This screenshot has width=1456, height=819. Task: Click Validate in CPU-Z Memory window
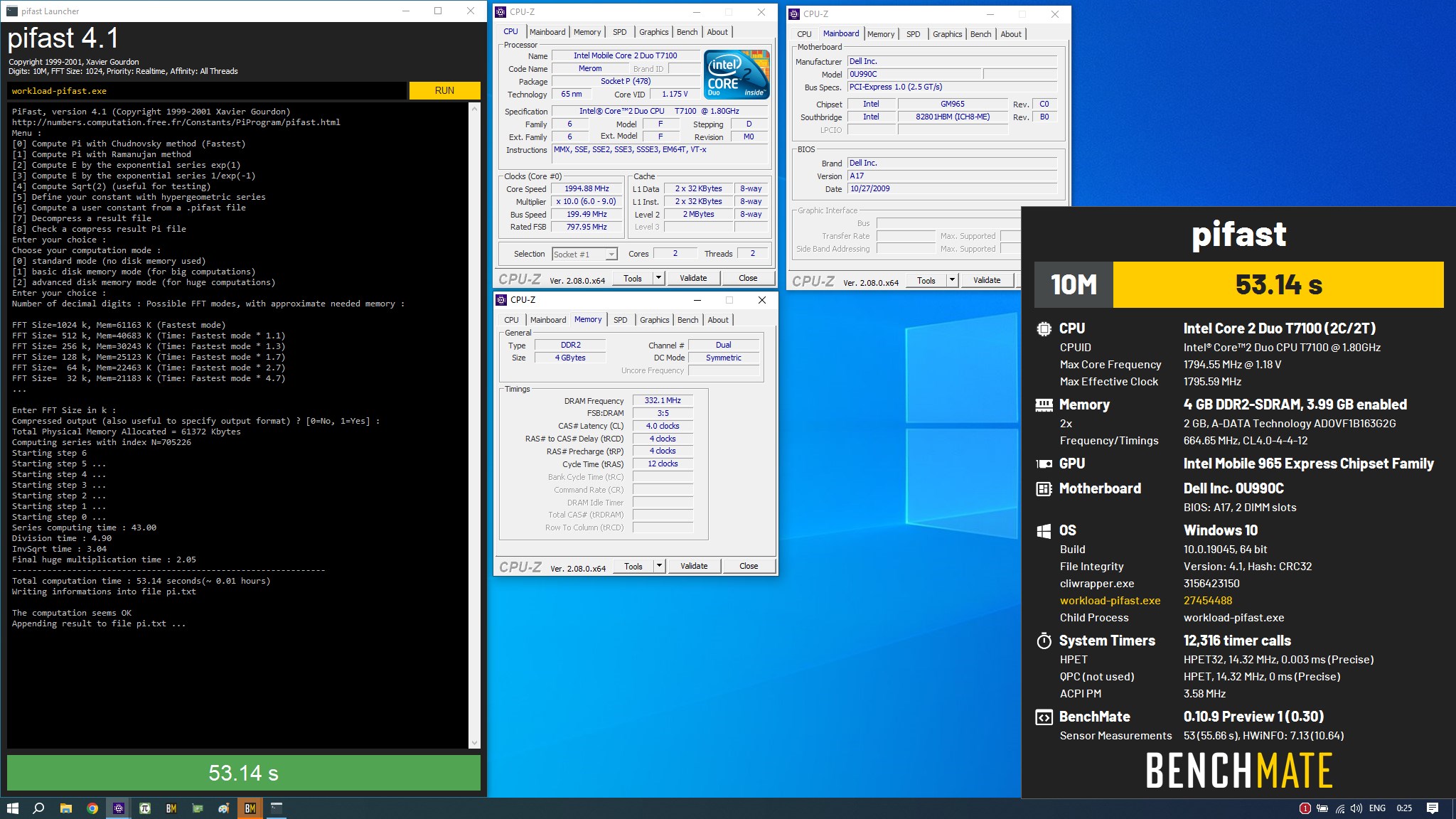(694, 566)
